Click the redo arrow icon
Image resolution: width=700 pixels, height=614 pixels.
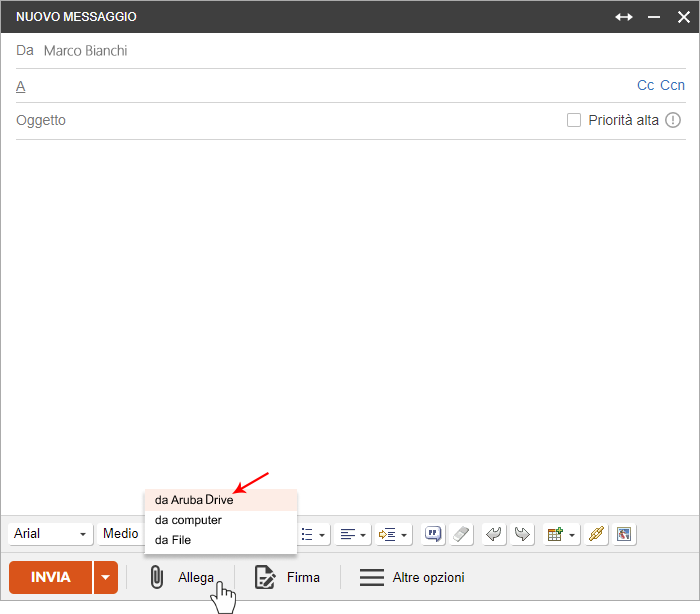pos(522,534)
